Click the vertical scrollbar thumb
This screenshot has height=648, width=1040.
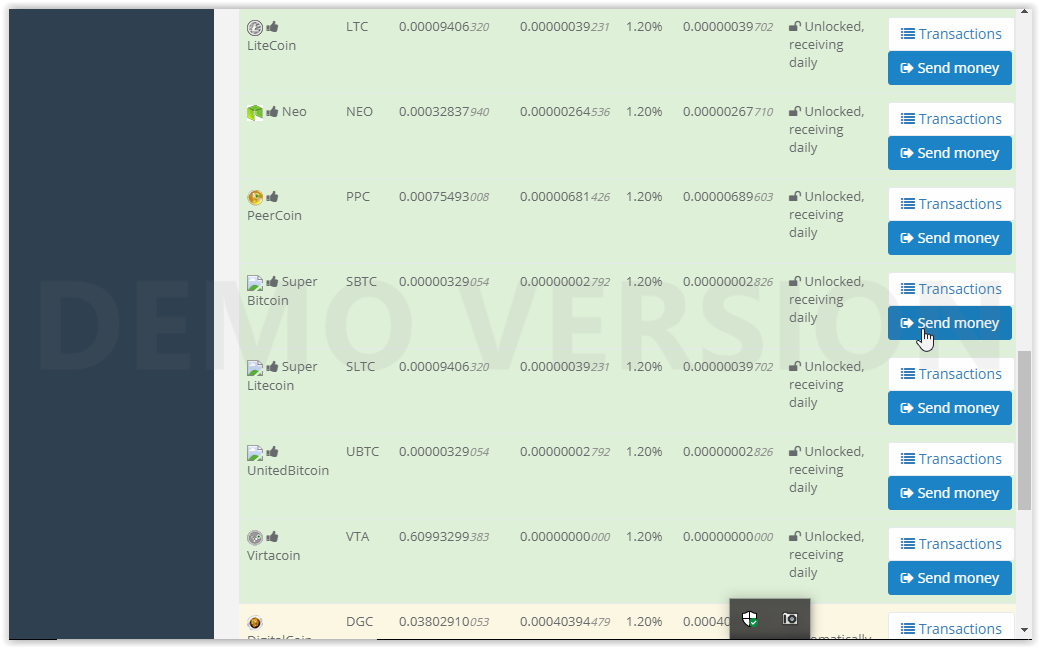coord(1025,430)
